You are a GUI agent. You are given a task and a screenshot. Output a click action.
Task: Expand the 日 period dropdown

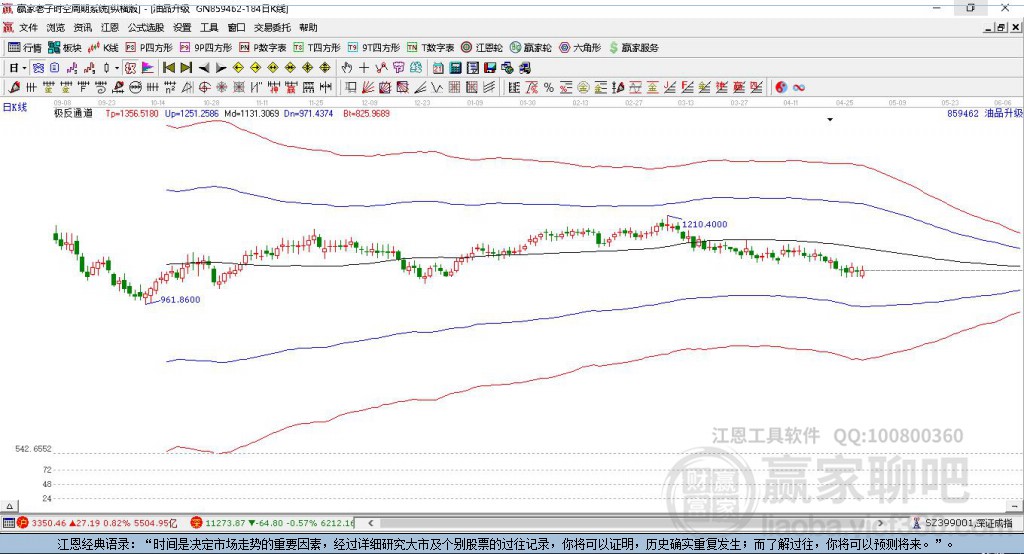[x=24, y=68]
